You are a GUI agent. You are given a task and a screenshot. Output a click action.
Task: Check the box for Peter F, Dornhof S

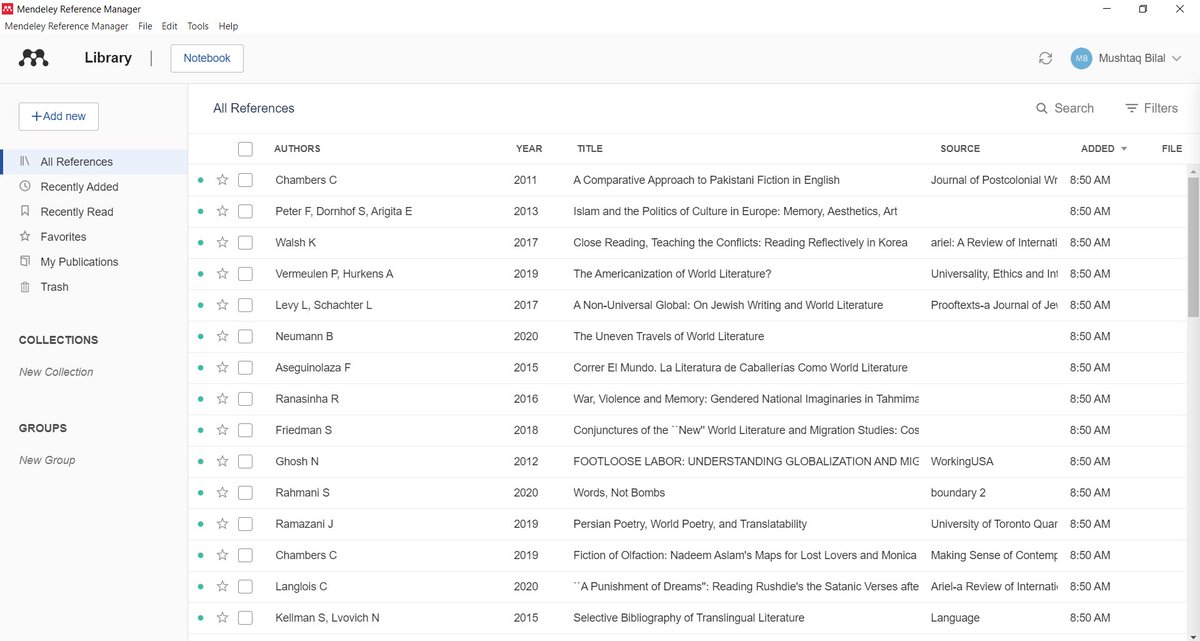click(x=245, y=211)
